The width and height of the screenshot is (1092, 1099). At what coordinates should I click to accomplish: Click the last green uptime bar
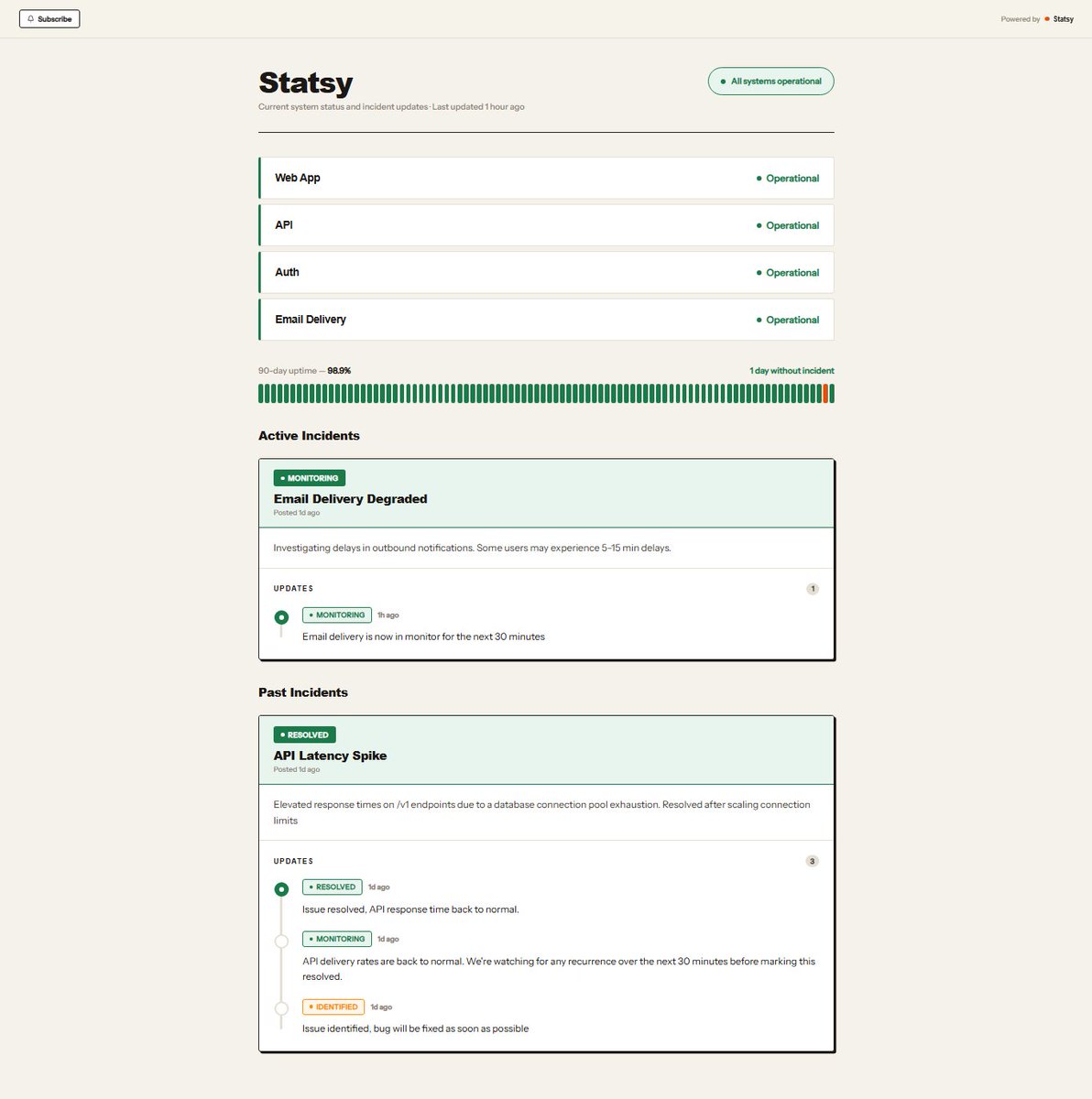(x=832, y=394)
